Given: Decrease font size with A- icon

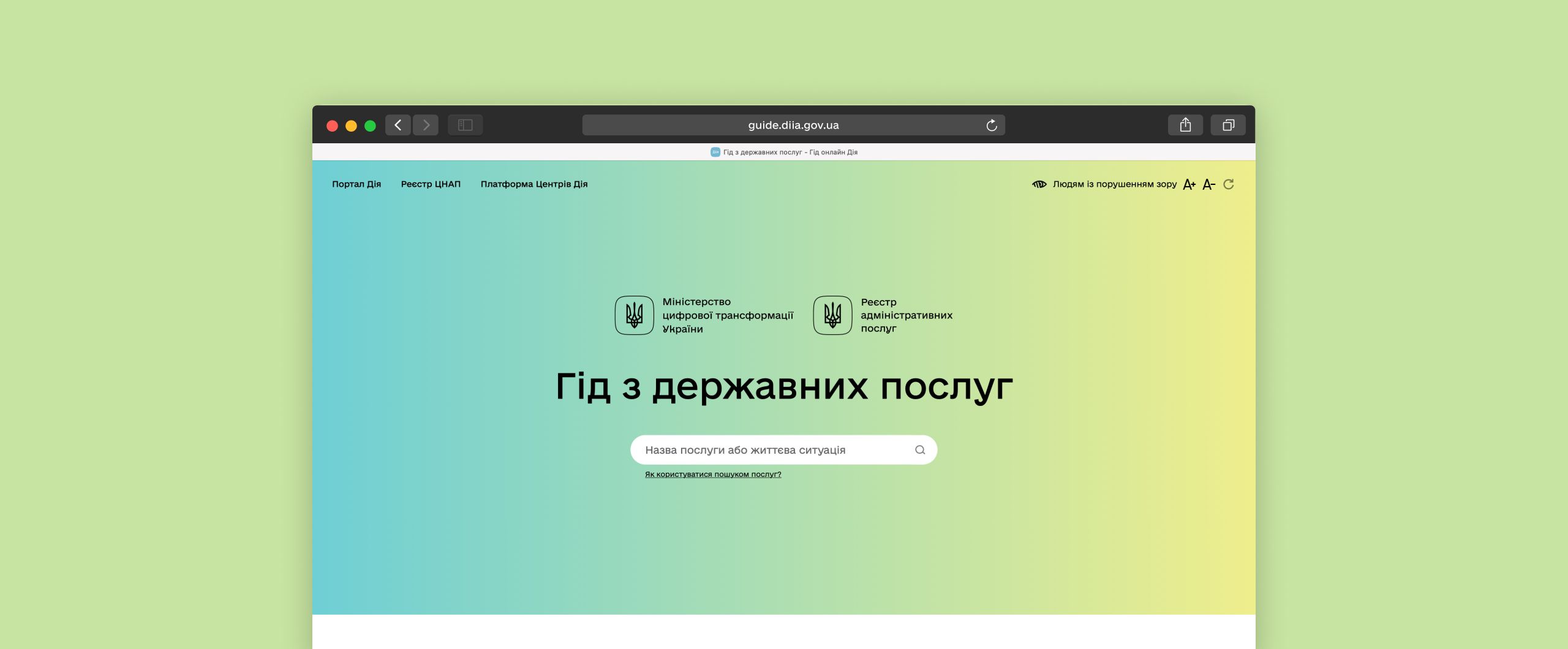Looking at the screenshot, I should (x=1209, y=184).
